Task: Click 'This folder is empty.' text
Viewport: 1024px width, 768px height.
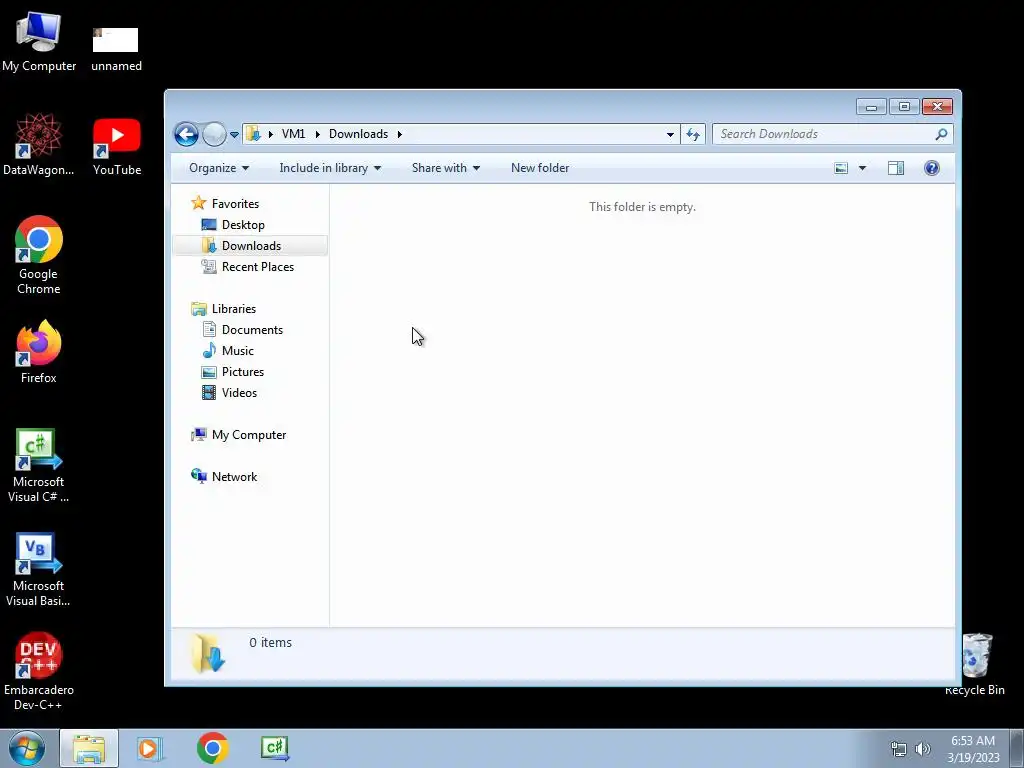Action: point(643,207)
